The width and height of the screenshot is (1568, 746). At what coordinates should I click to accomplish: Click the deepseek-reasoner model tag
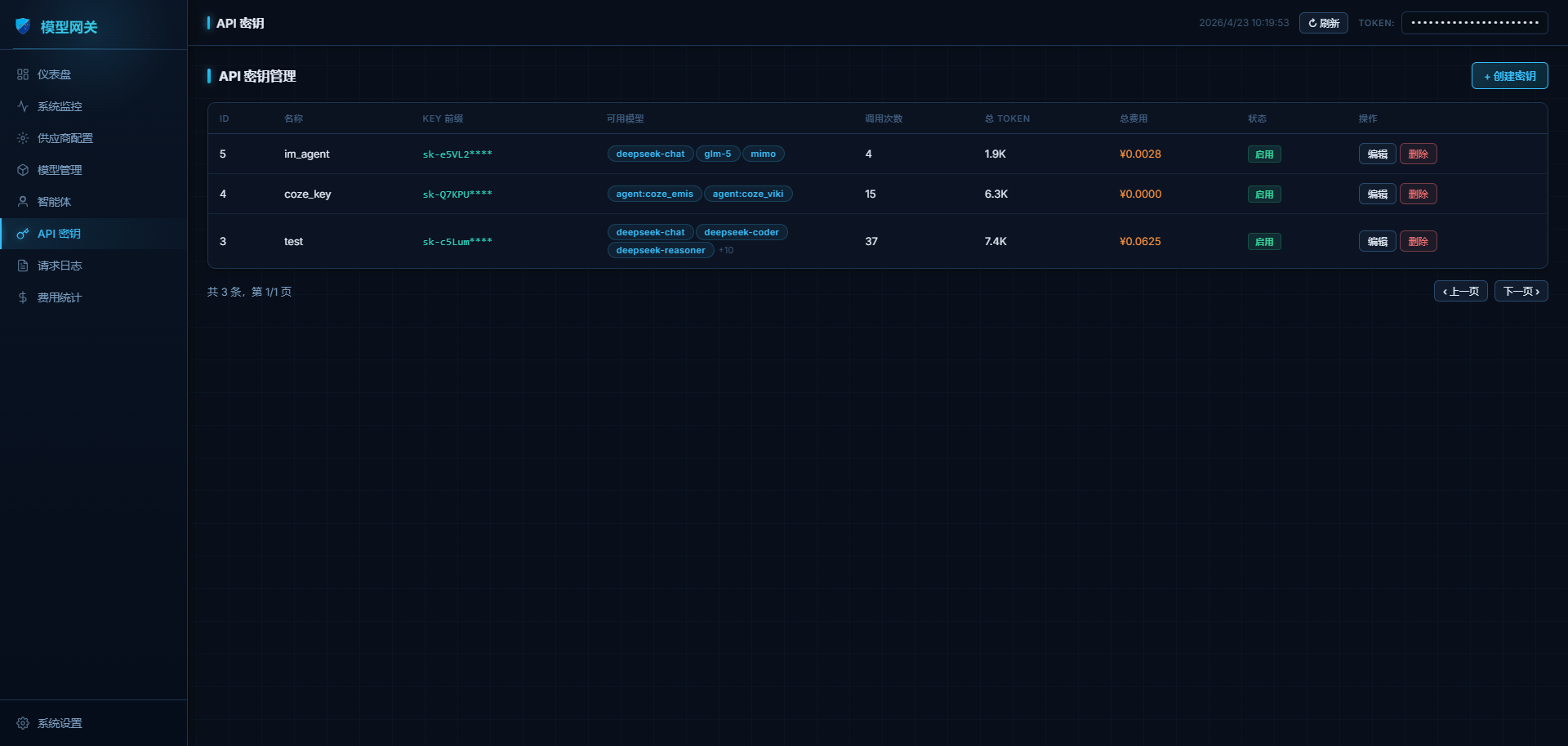pos(661,250)
